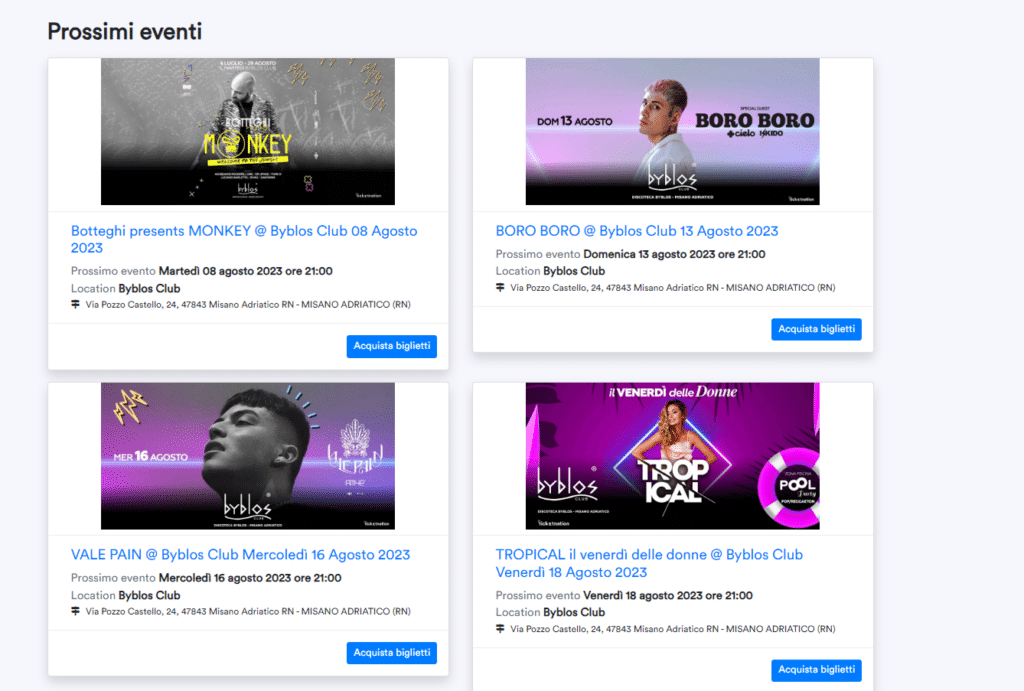Click the TROPICAL pool party poster image
This screenshot has width=1024, height=691.
[673, 456]
